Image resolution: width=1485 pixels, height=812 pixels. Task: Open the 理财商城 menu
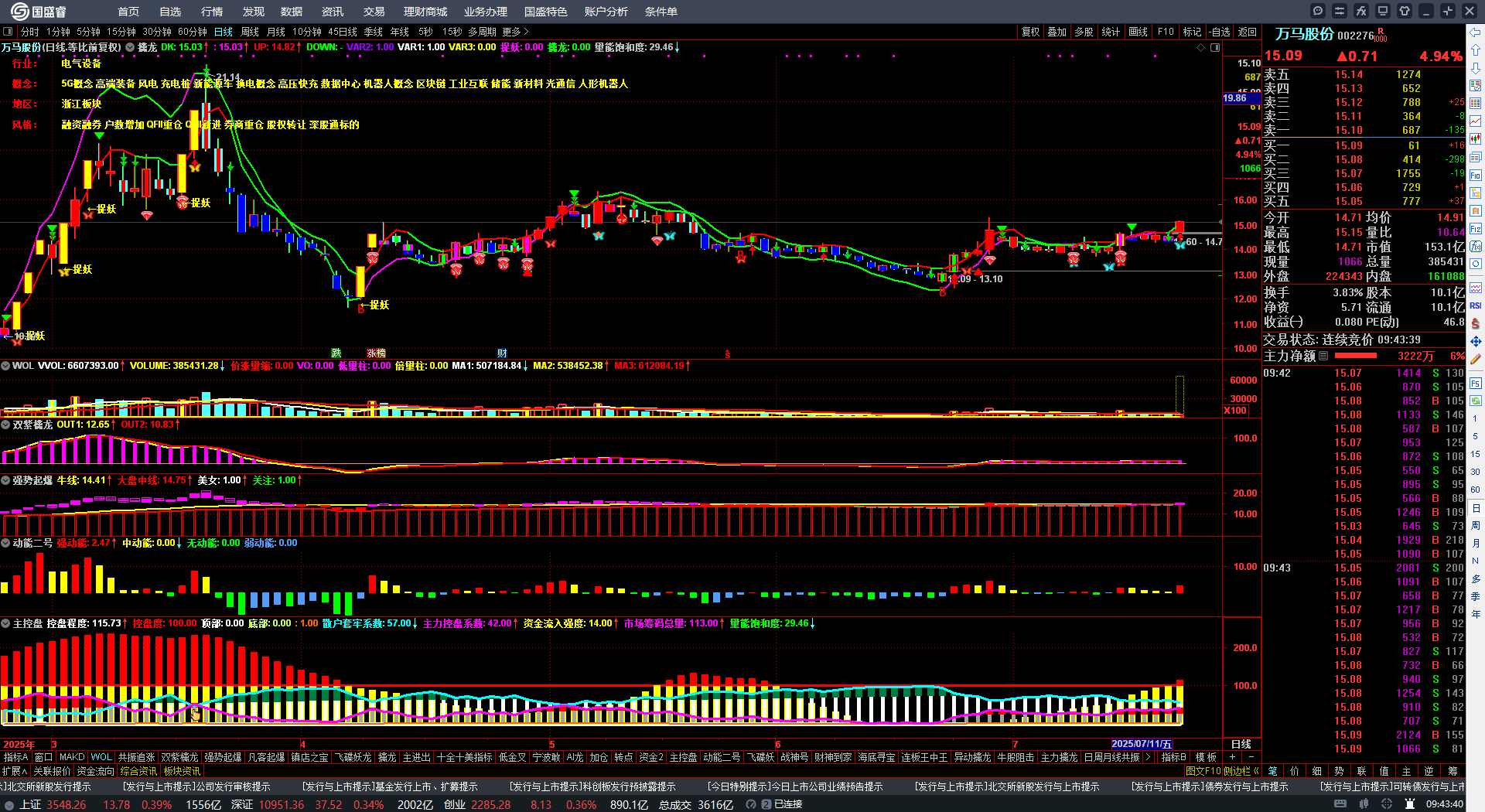[x=425, y=12]
